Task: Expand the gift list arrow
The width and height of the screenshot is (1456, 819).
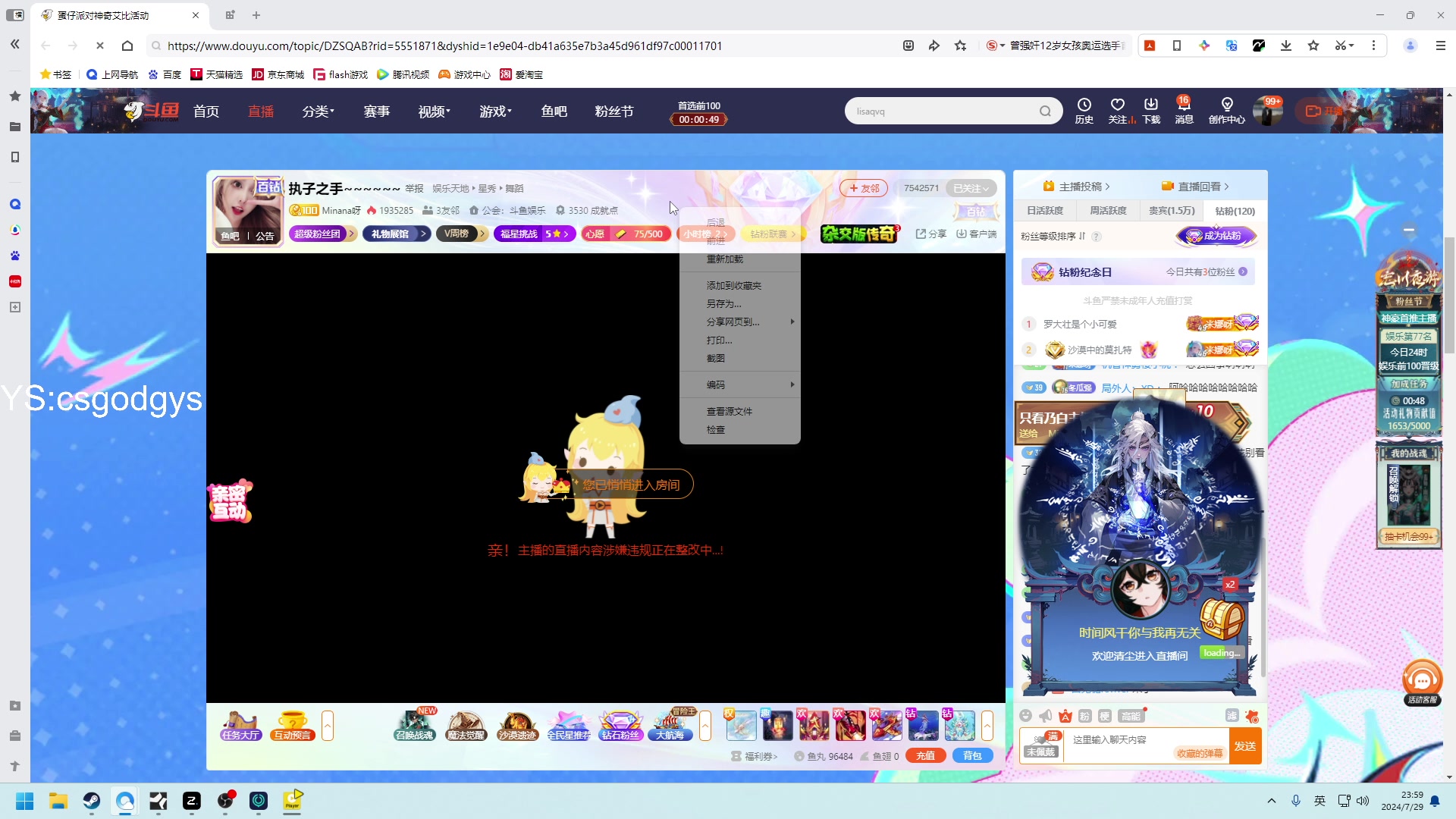Action: point(987,726)
